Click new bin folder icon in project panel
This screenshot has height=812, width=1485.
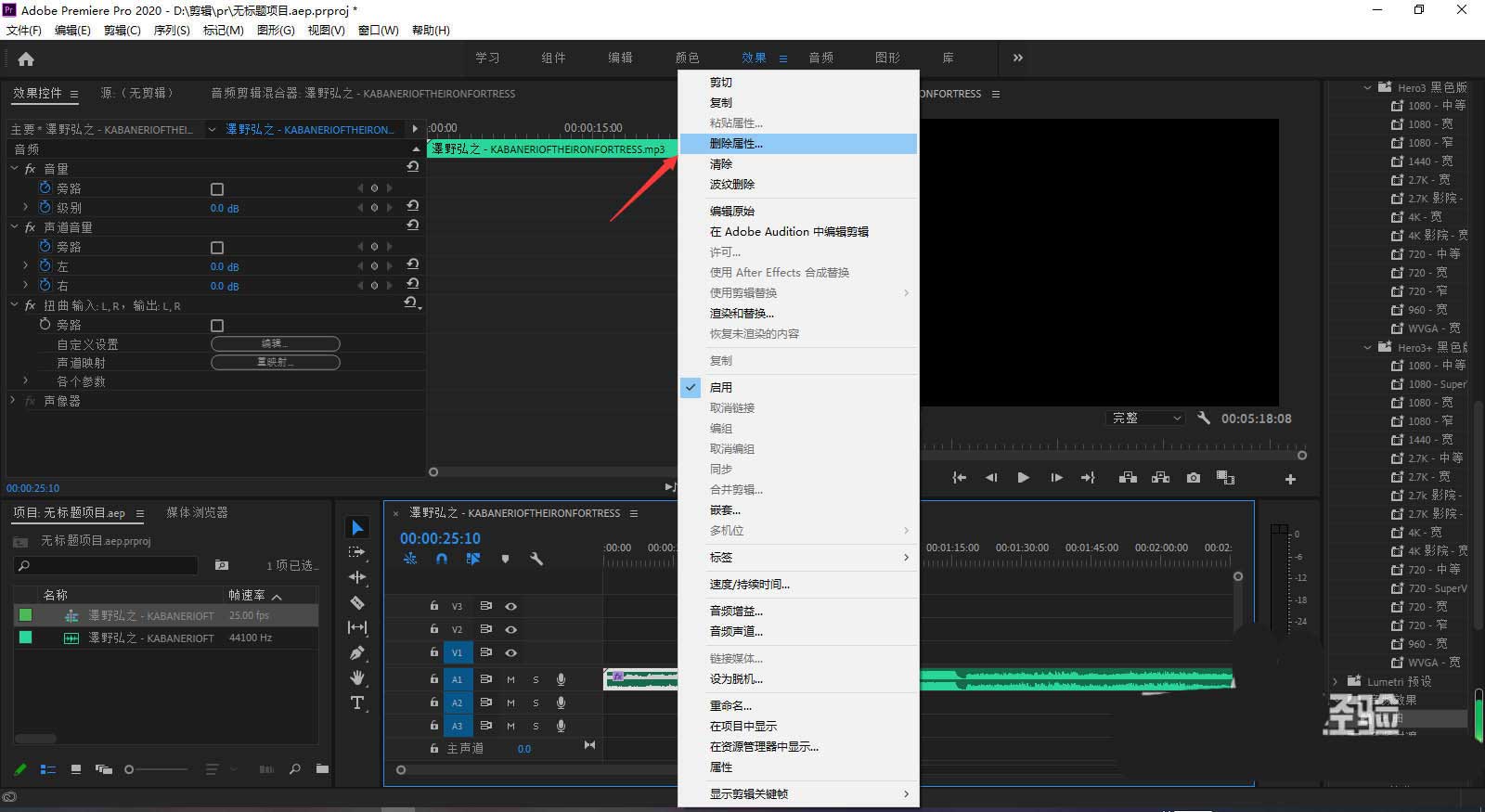click(322, 769)
